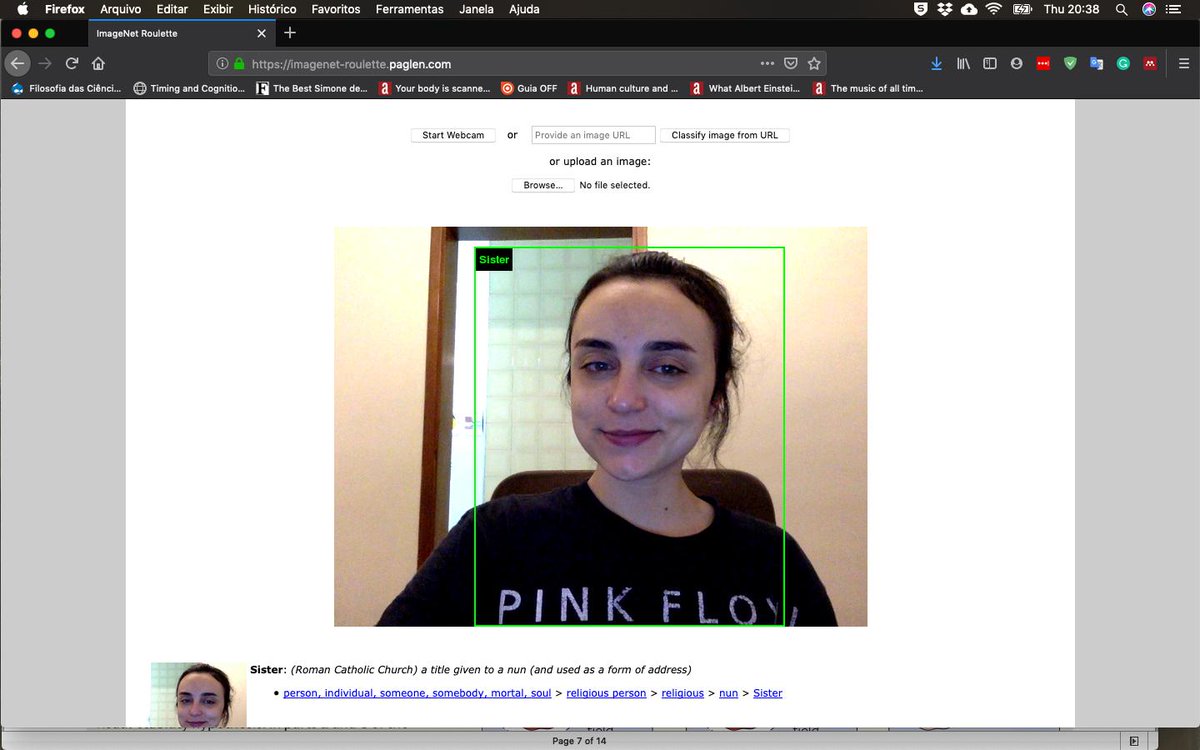This screenshot has width=1200, height=750.
Task: Open the Ferramentas menu
Action: 410,9
